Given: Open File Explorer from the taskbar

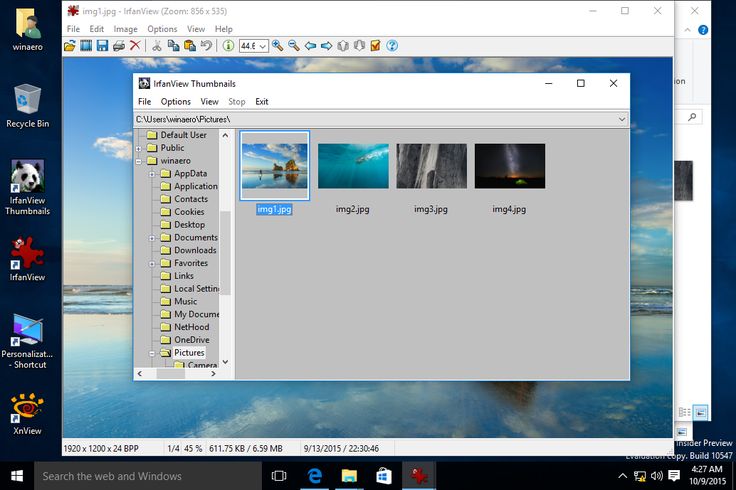Looking at the screenshot, I should [x=349, y=476].
